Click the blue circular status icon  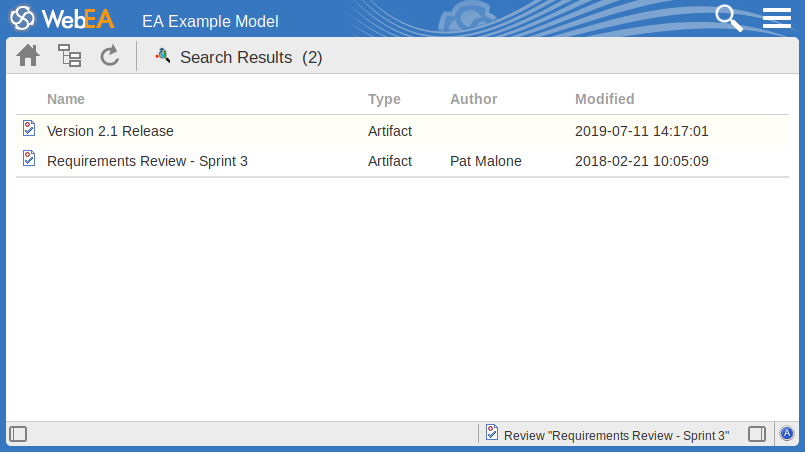click(x=787, y=434)
